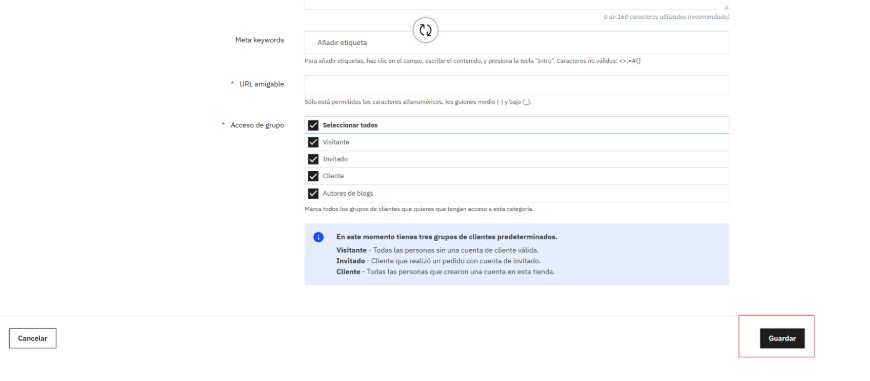The image size is (870, 381).
Task: Click the bold notice heading about grupos predeterminados
Action: (447, 237)
